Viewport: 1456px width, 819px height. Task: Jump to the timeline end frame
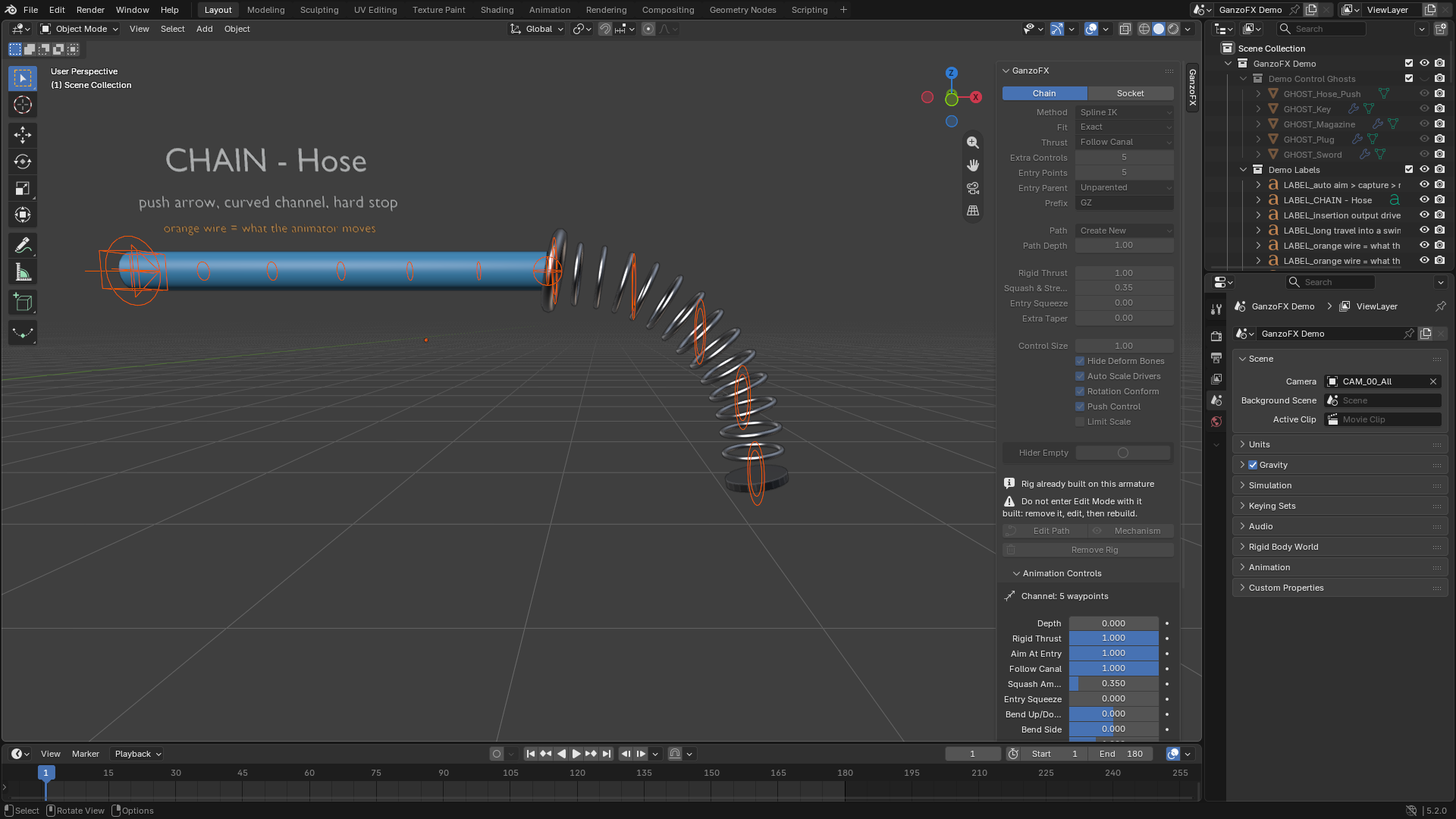pyautogui.click(x=607, y=754)
